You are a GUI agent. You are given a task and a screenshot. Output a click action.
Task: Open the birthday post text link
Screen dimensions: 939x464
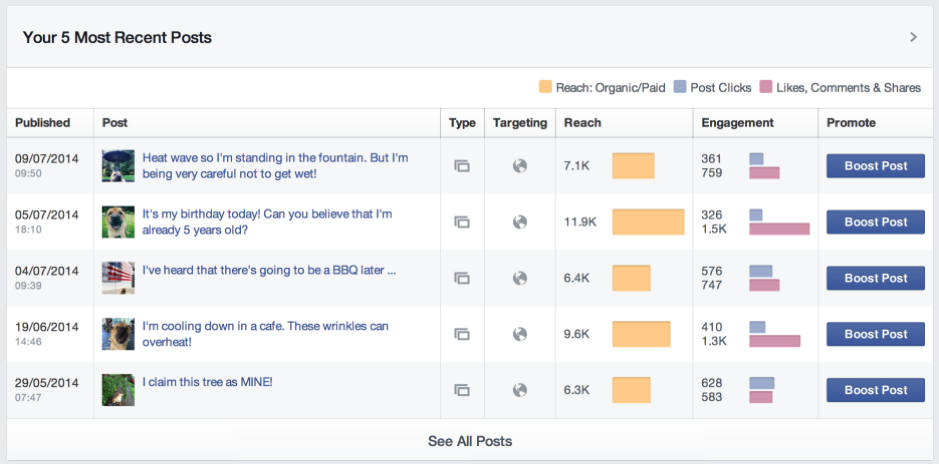pos(267,222)
